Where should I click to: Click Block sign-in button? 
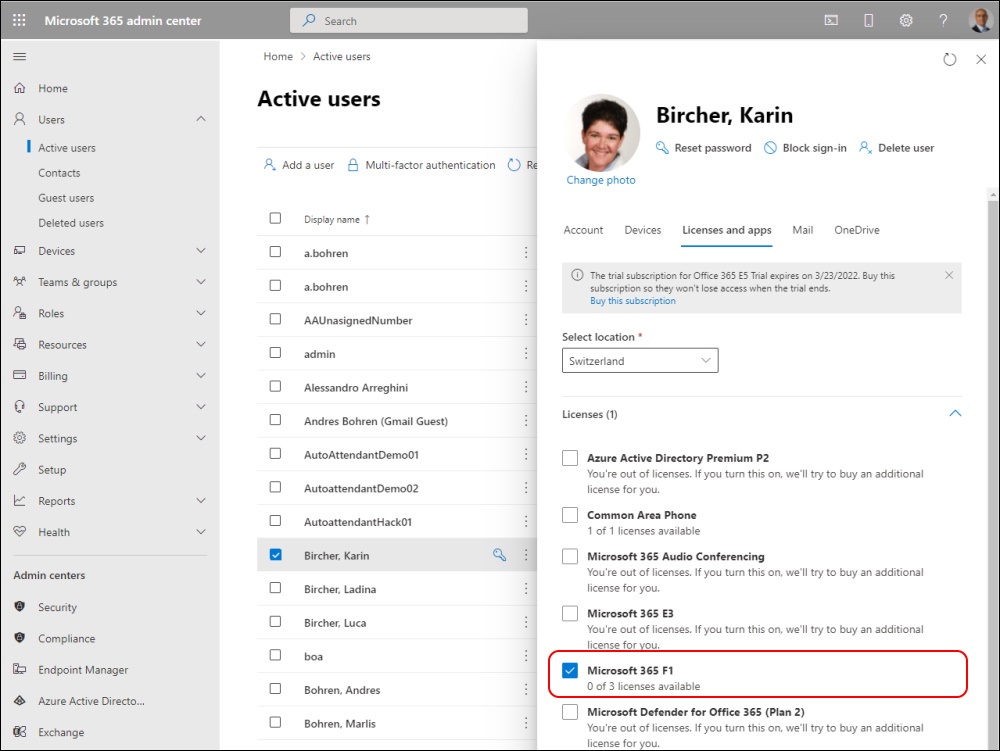pyautogui.click(x=805, y=148)
